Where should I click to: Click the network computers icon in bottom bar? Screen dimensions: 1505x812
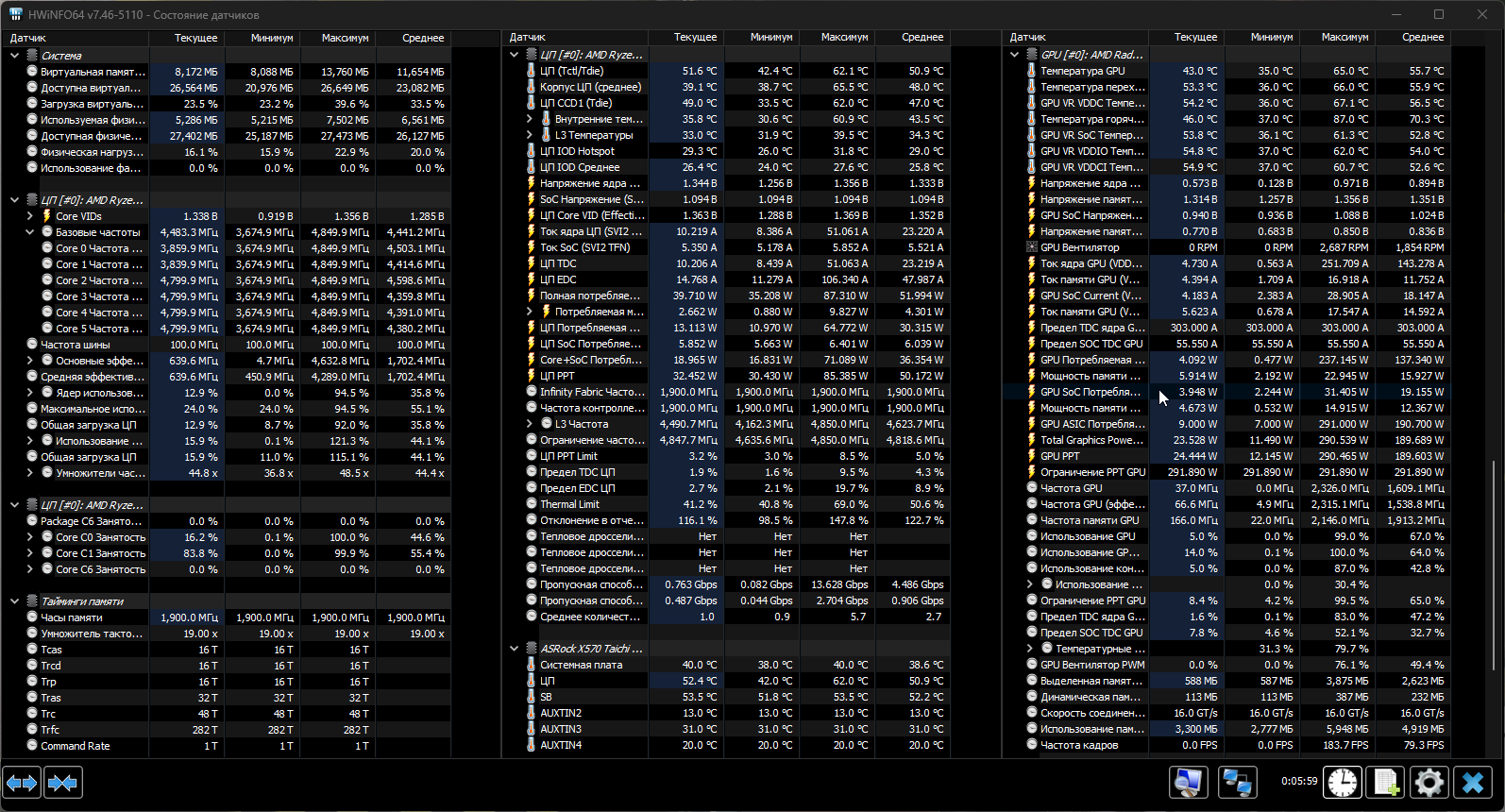(x=1237, y=782)
